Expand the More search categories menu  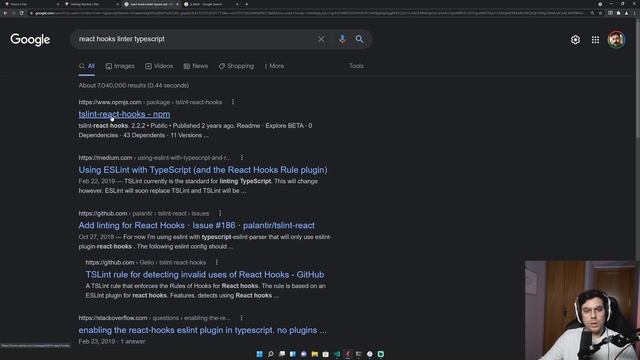274,66
